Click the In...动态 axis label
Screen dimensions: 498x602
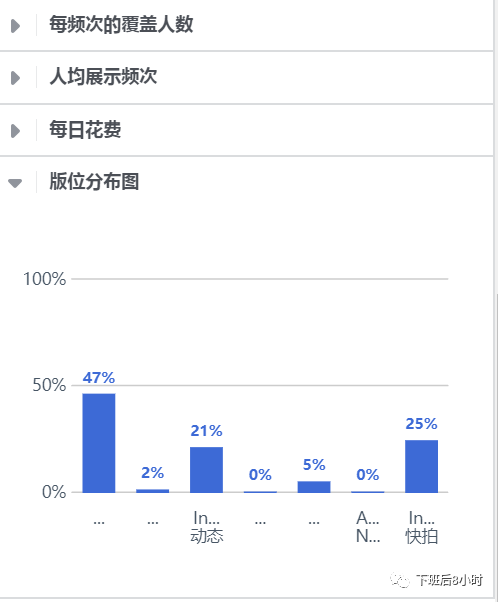click(x=207, y=527)
